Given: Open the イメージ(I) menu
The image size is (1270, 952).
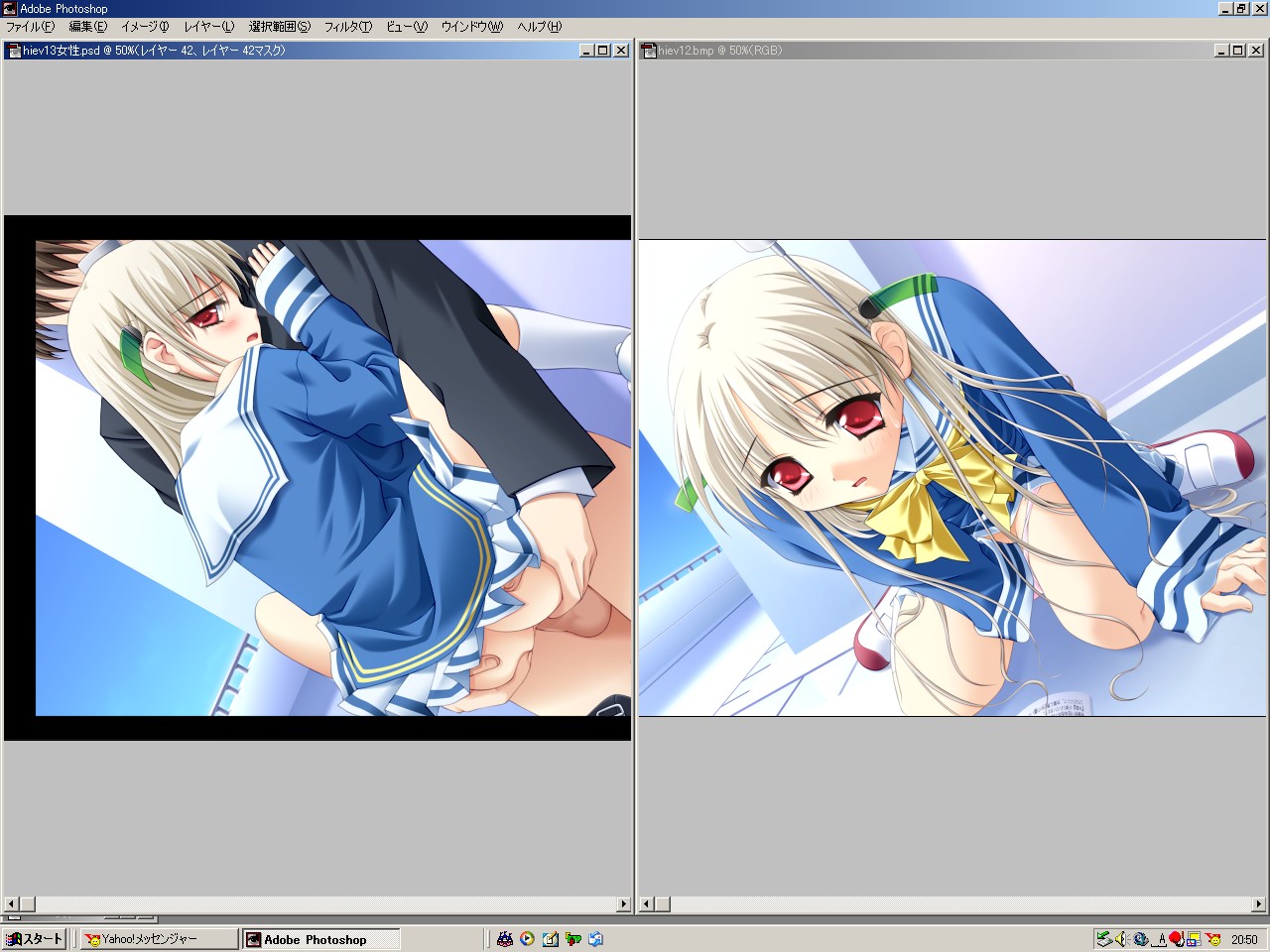Looking at the screenshot, I should tap(145, 27).
